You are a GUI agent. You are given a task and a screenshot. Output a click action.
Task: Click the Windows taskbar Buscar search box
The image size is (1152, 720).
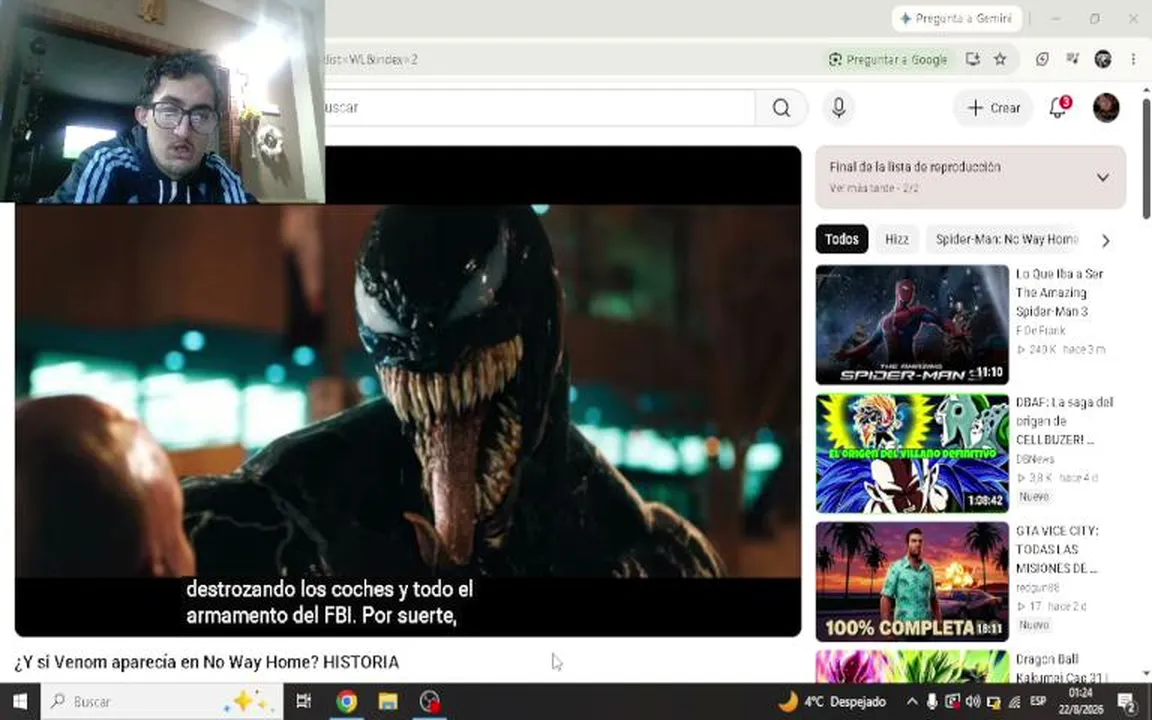point(162,702)
